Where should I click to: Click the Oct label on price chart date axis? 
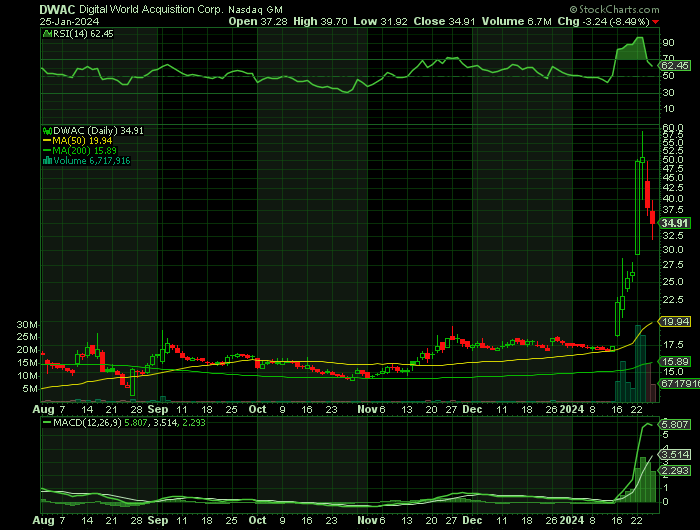pos(257,409)
